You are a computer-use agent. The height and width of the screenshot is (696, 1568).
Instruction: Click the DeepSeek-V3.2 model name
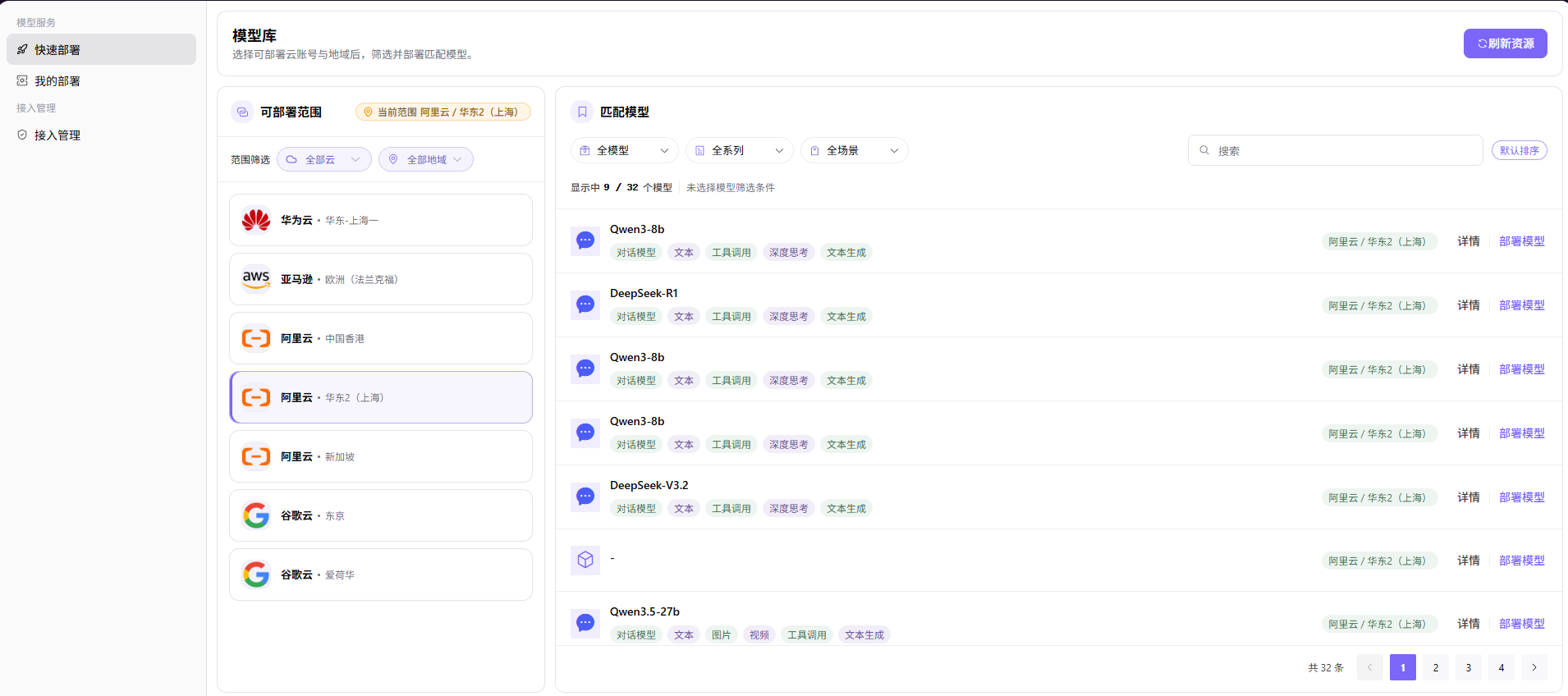click(x=649, y=485)
